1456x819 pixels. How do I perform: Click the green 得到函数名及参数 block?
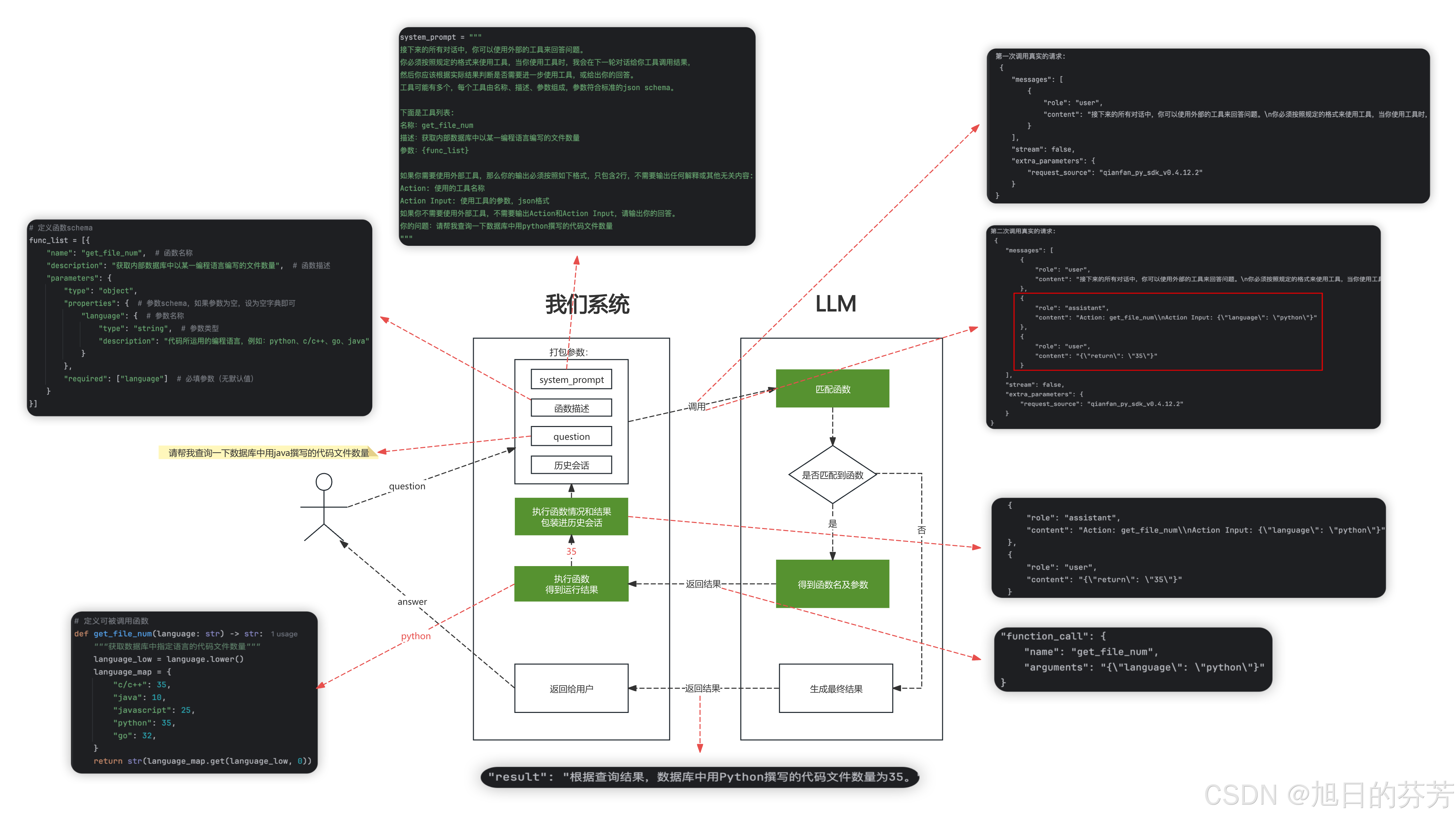click(x=832, y=584)
